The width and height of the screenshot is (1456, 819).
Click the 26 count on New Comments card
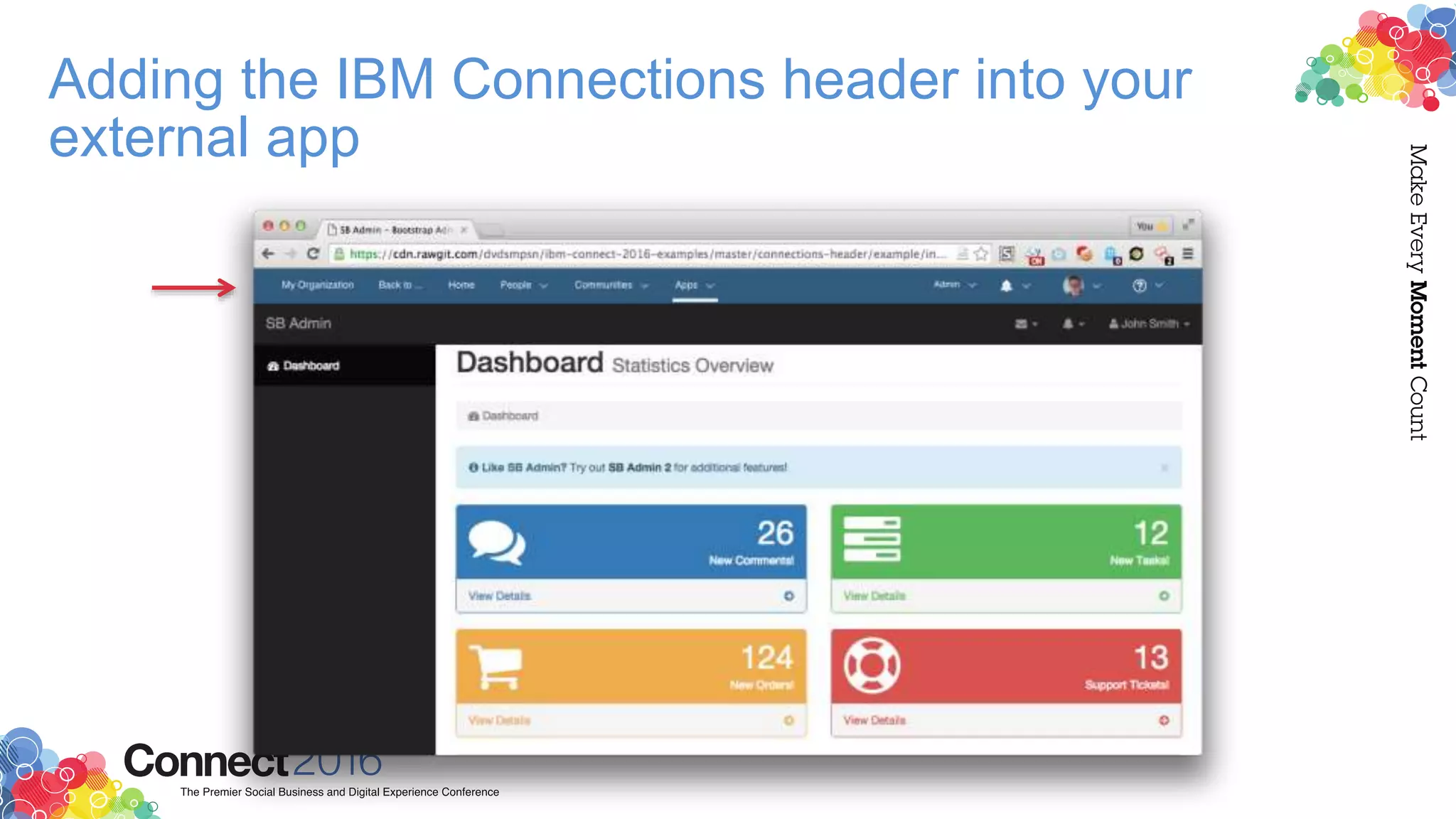[775, 533]
